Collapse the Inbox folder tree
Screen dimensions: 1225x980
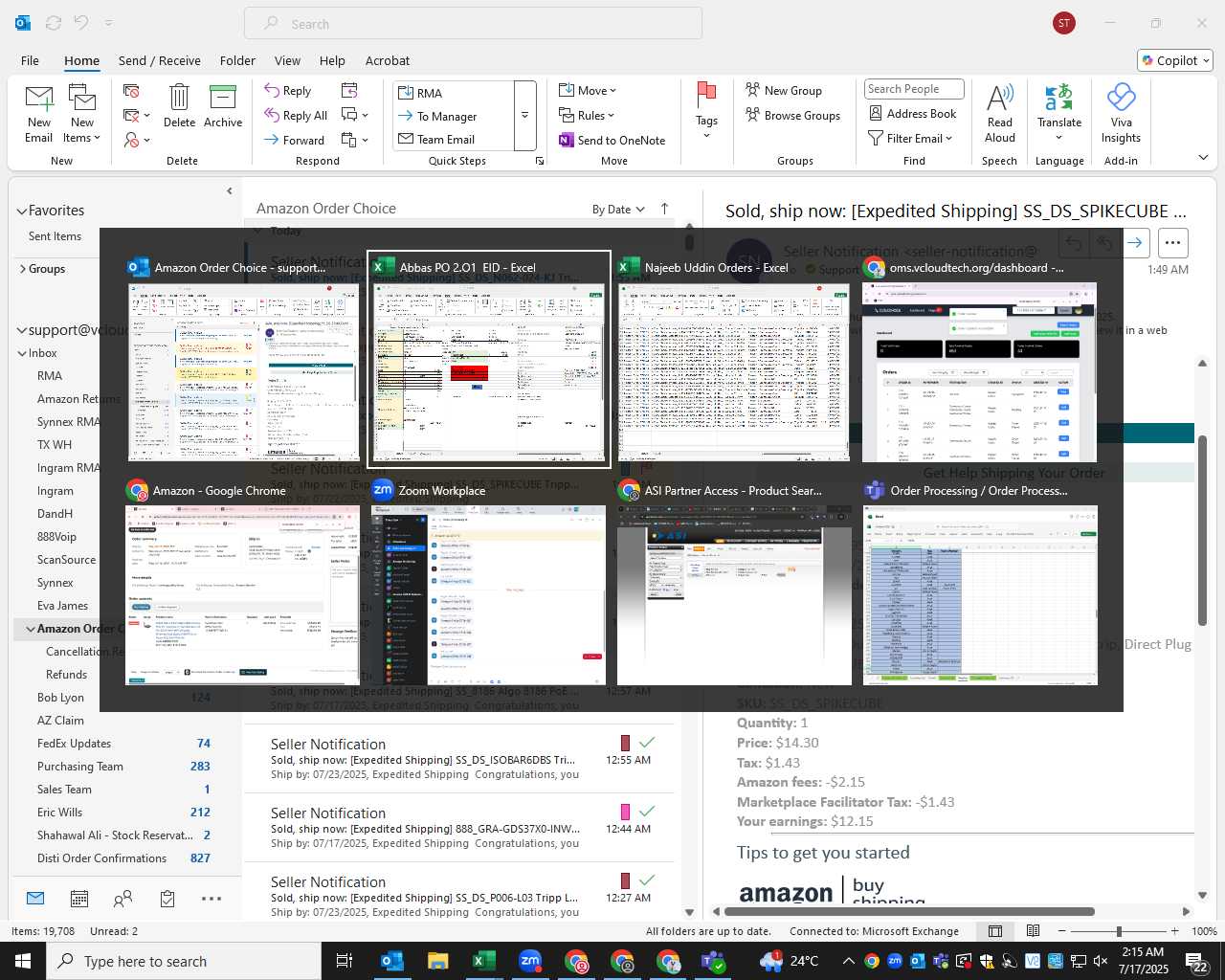click(22, 353)
